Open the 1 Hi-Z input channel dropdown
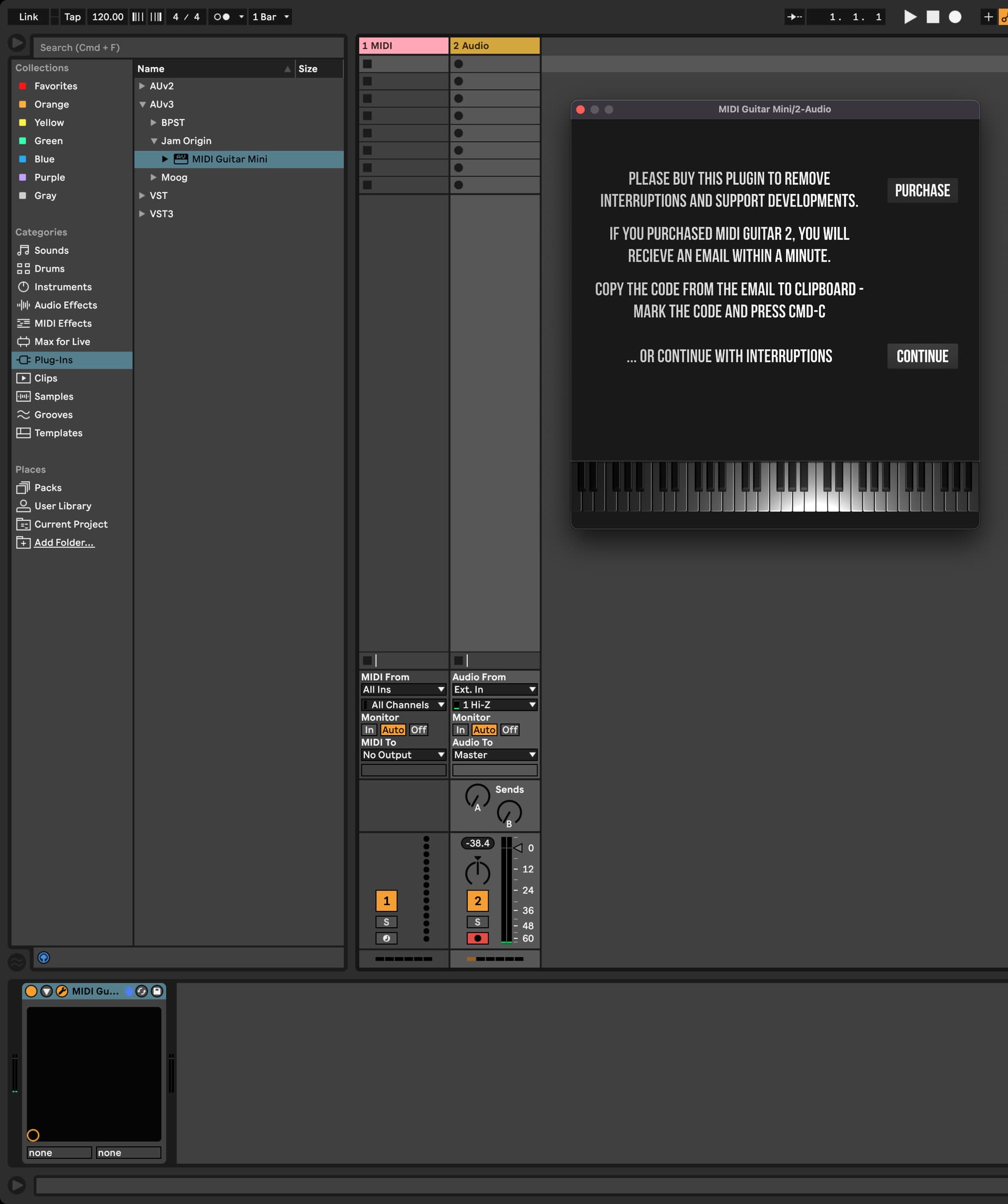The height and width of the screenshot is (1204, 1008). pos(495,705)
